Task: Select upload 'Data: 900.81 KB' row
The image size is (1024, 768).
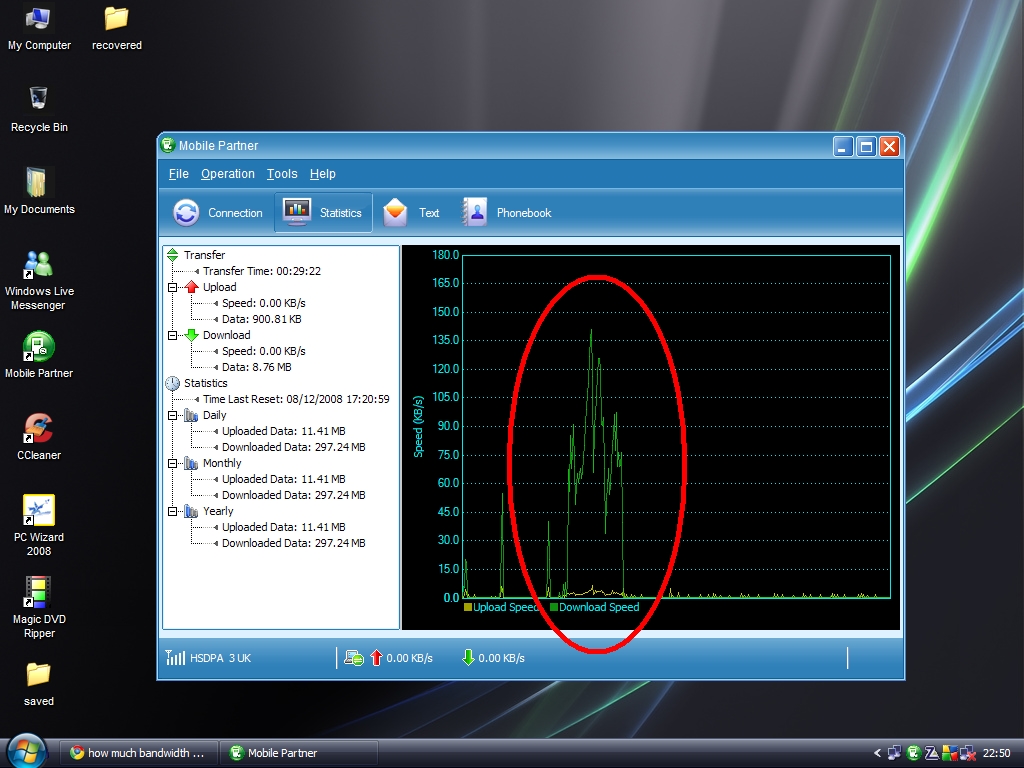Action: [261, 319]
